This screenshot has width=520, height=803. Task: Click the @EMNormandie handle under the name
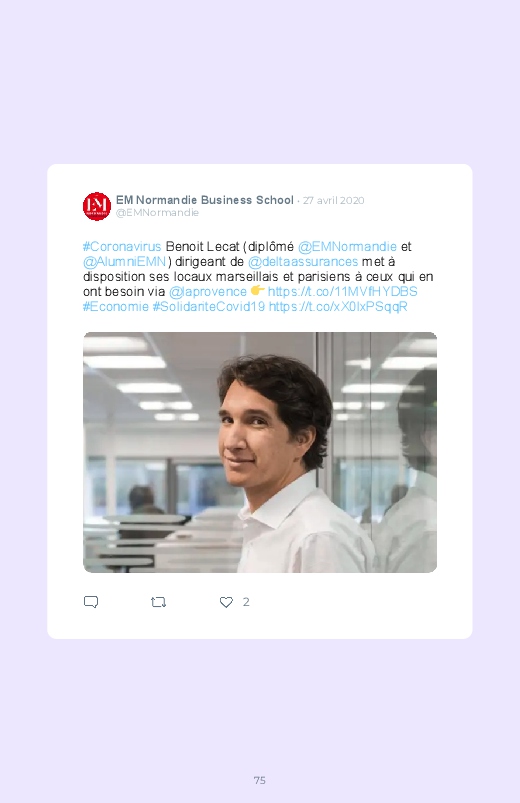[157, 213]
